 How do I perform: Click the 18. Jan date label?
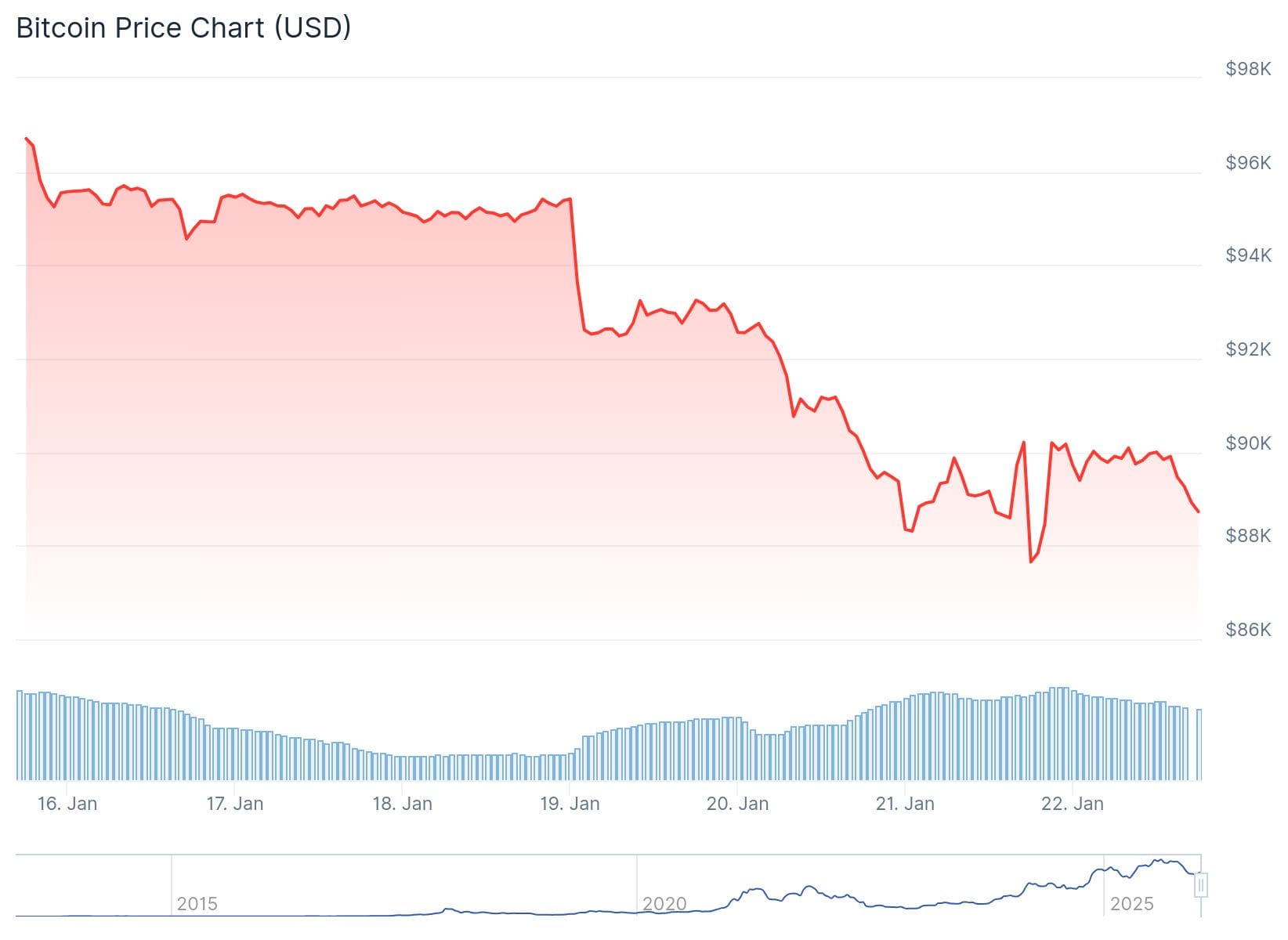pos(402,804)
